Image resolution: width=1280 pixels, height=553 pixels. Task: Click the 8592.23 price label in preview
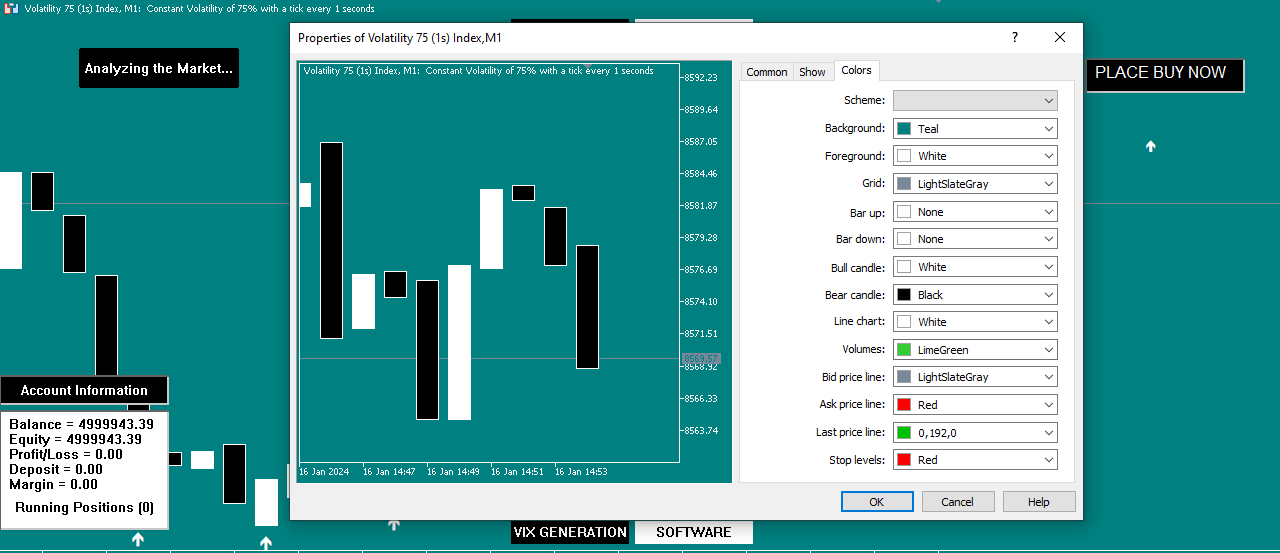pyautogui.click(x=701, y=77)
